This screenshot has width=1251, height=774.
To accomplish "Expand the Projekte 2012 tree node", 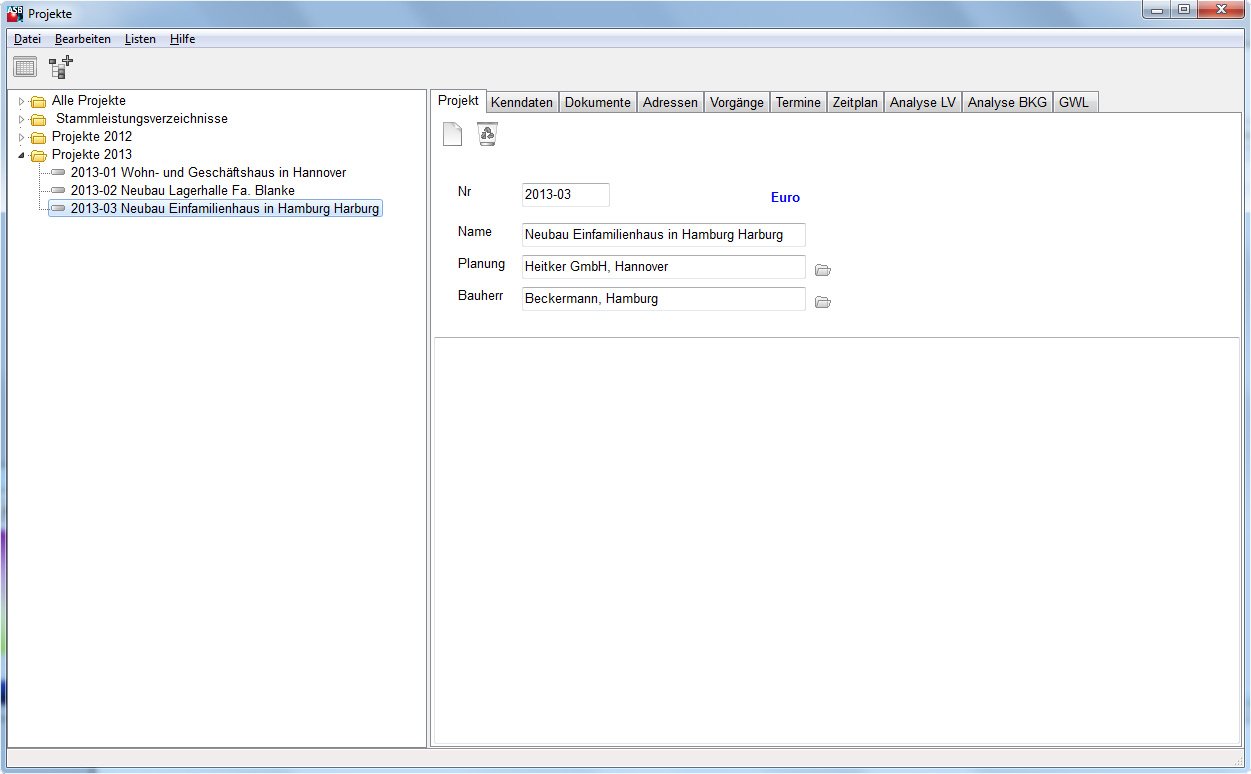I will tap(21, 137).
